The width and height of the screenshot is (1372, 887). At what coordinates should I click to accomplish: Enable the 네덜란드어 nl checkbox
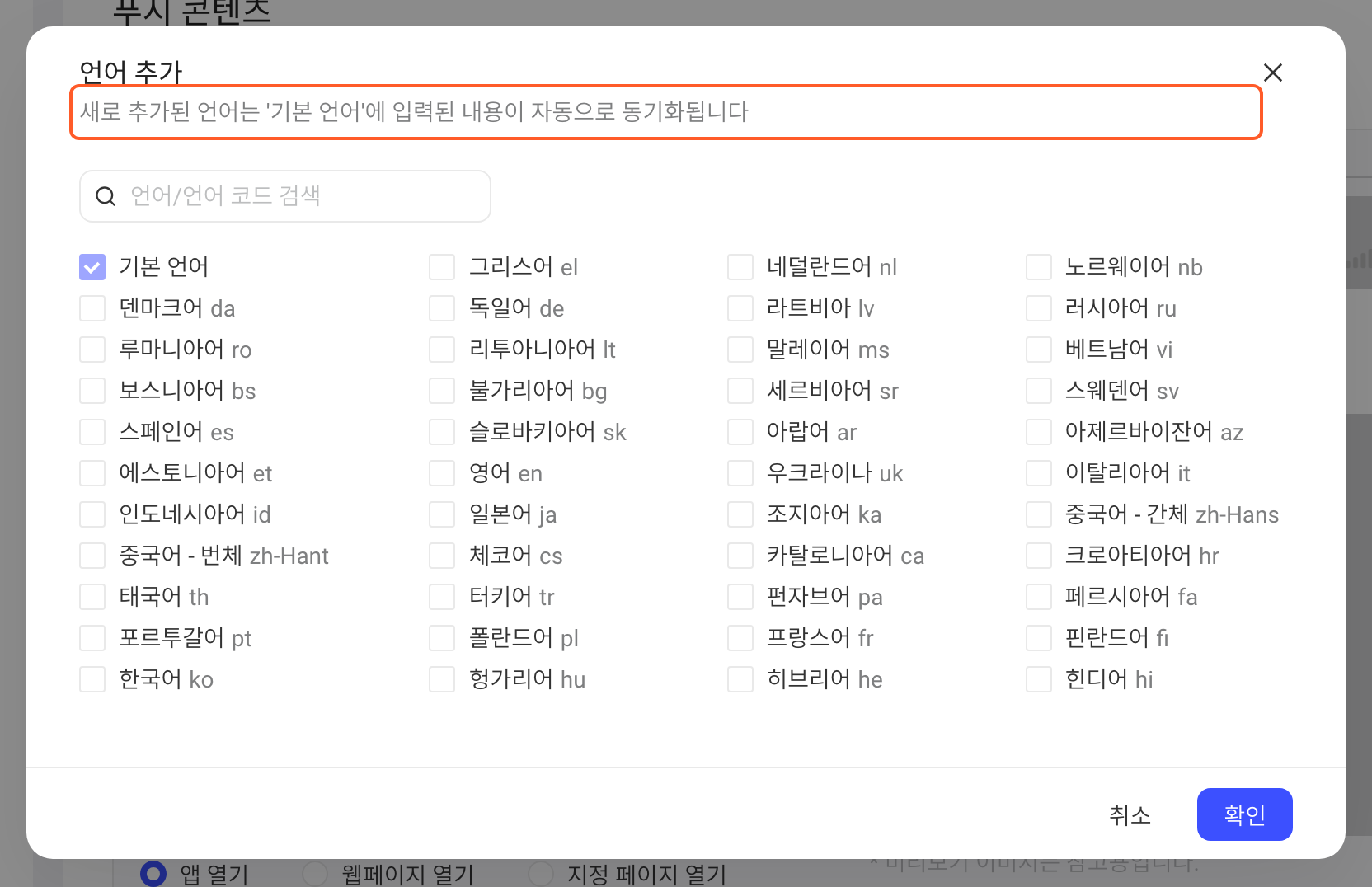[740, 267]
